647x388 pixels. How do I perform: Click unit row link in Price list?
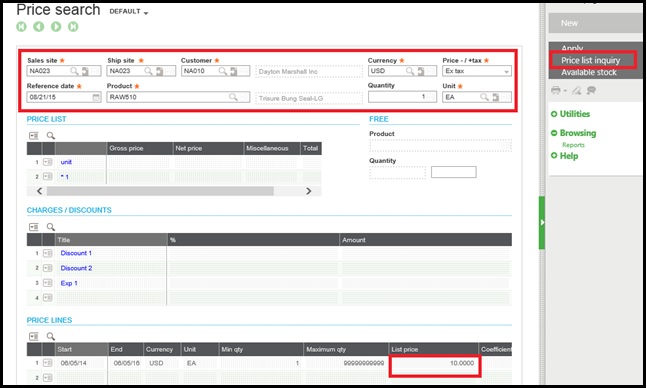coord(66,162)
